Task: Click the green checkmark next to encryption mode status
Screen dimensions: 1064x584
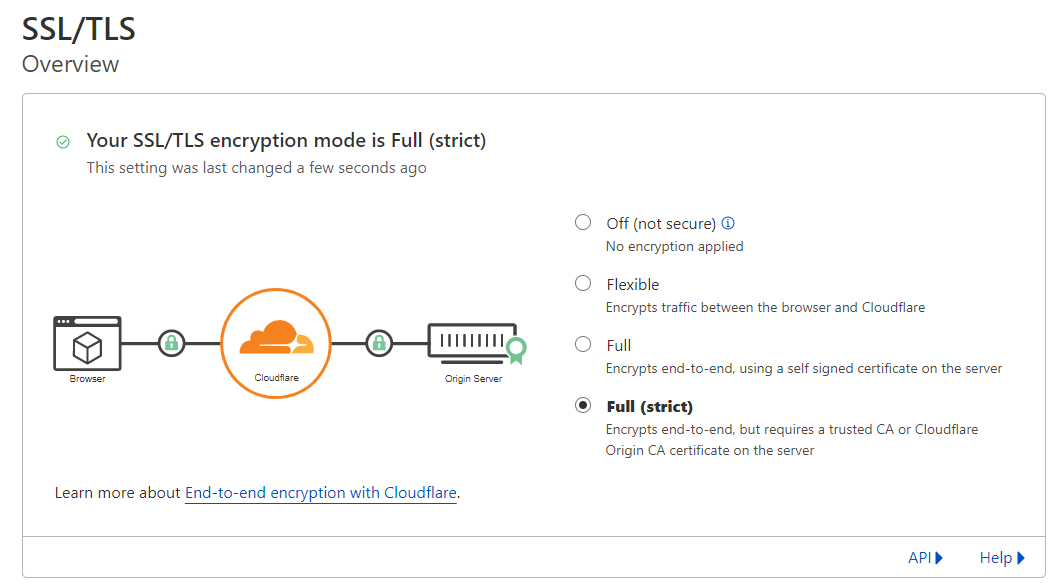Action: click(62, 141)
